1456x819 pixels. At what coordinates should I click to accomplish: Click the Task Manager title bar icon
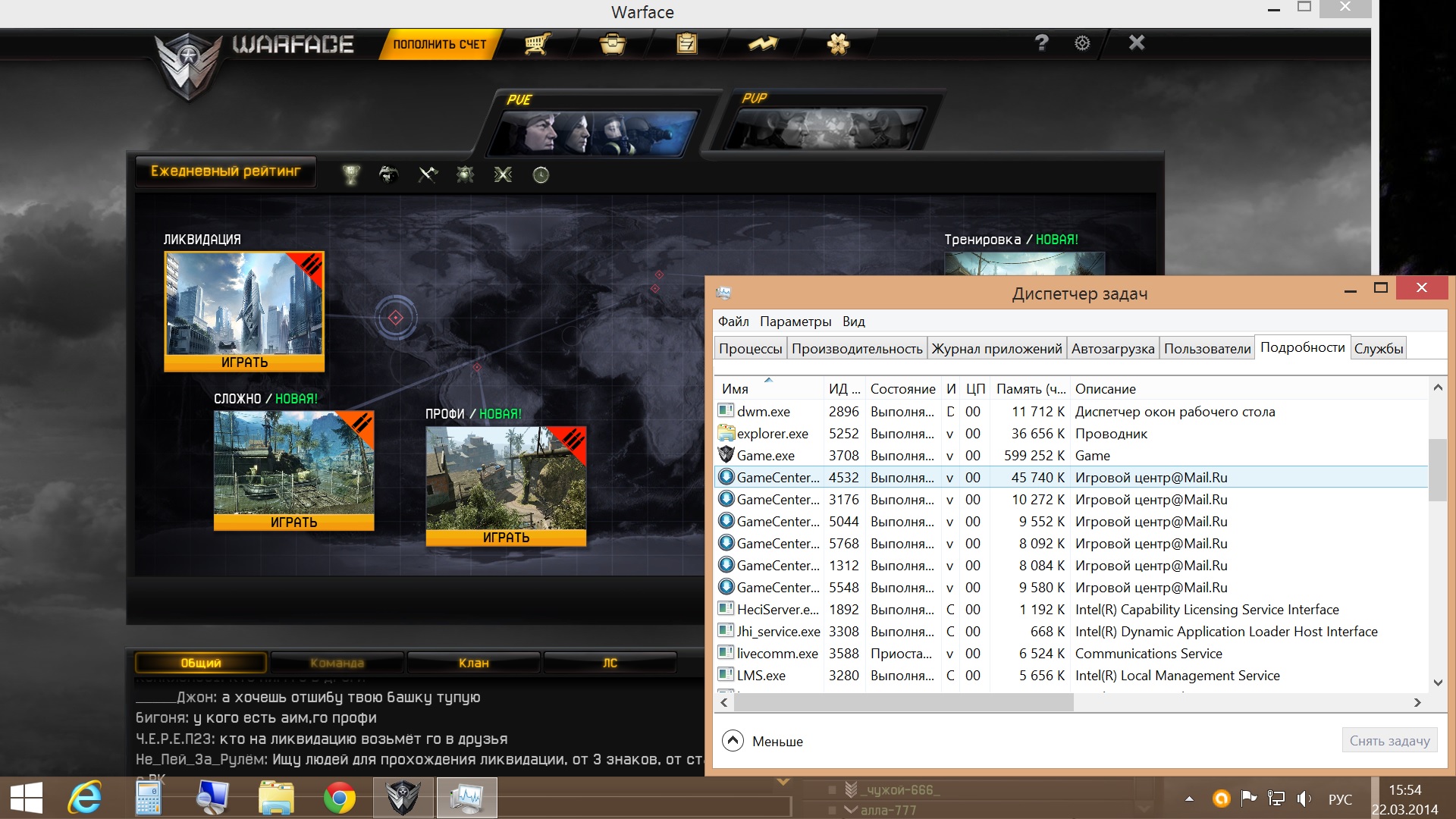click(723, 293)
